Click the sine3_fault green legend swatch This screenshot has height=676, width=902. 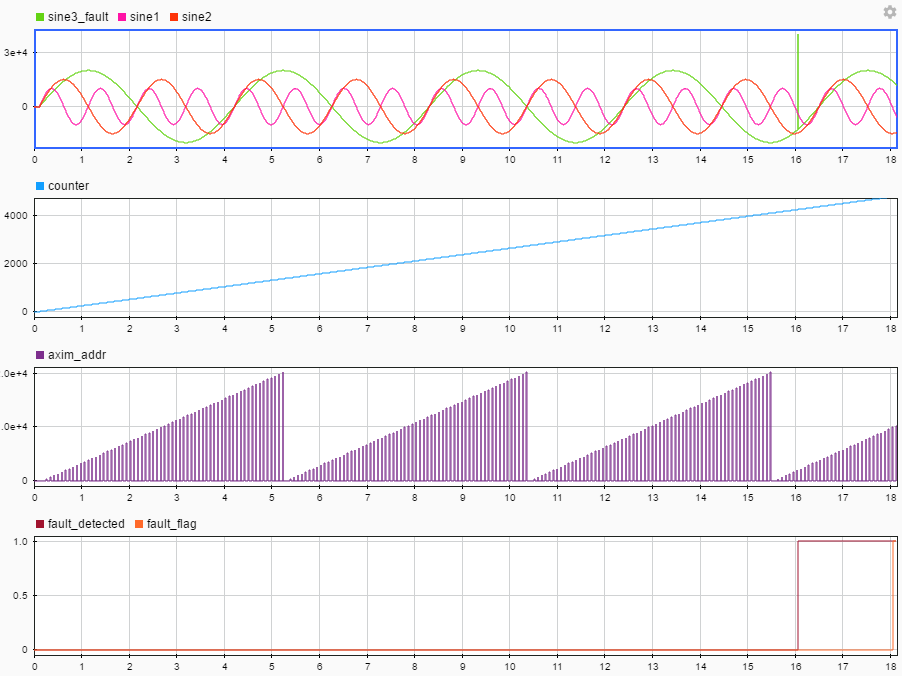[38, 16]
